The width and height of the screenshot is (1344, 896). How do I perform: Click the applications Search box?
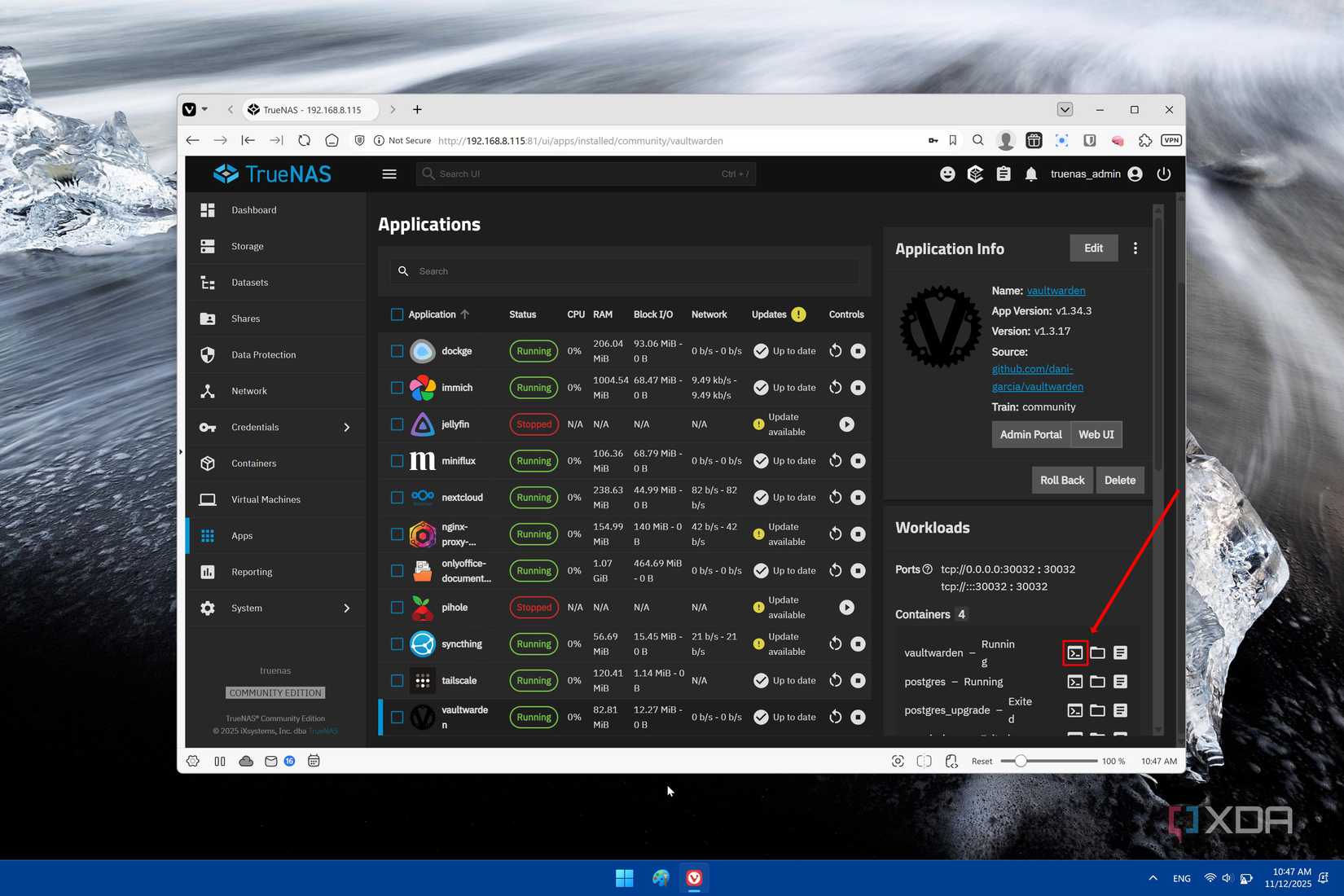625,271
